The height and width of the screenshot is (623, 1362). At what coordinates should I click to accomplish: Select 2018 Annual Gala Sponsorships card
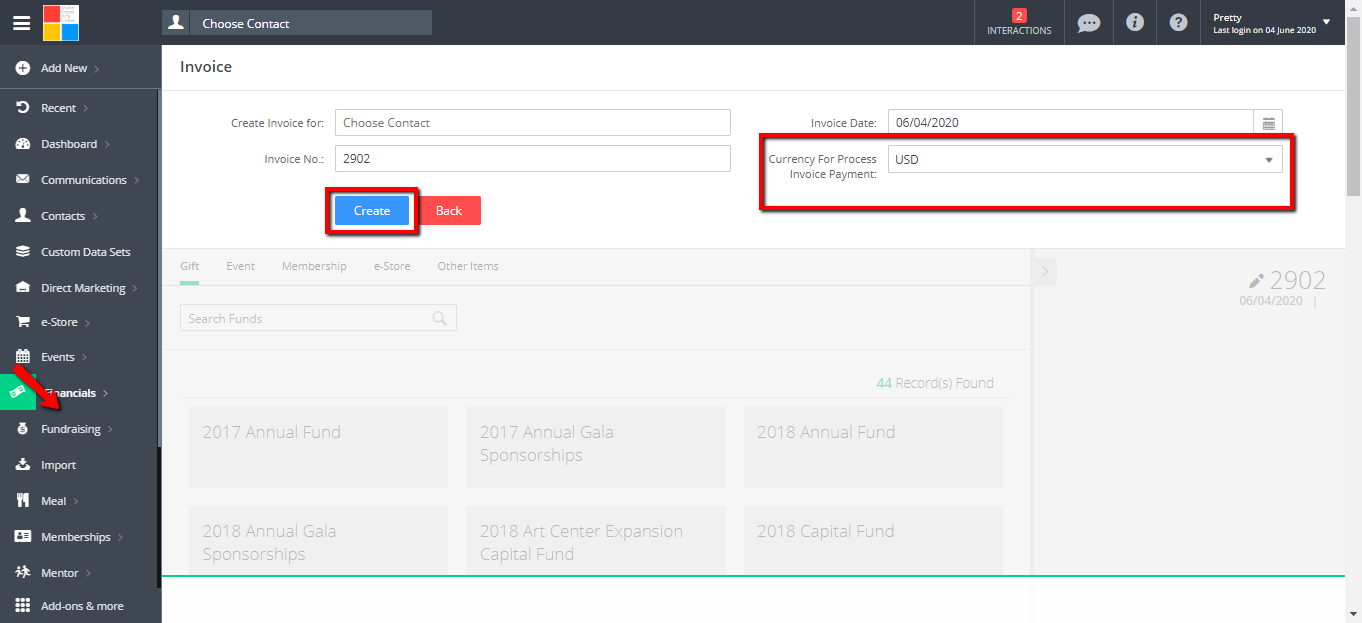click(x=318, y=540)
